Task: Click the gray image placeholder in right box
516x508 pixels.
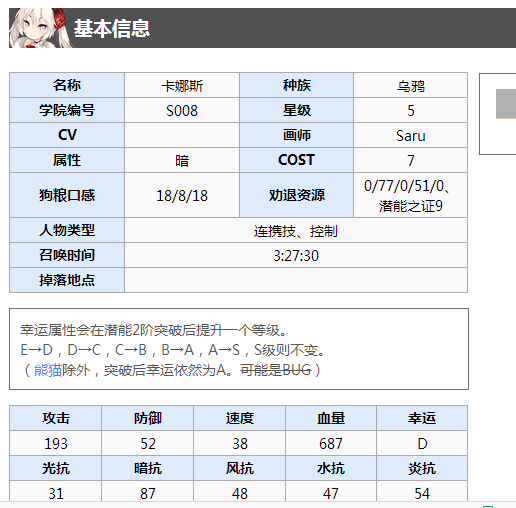Action: (x=506, y=104)
